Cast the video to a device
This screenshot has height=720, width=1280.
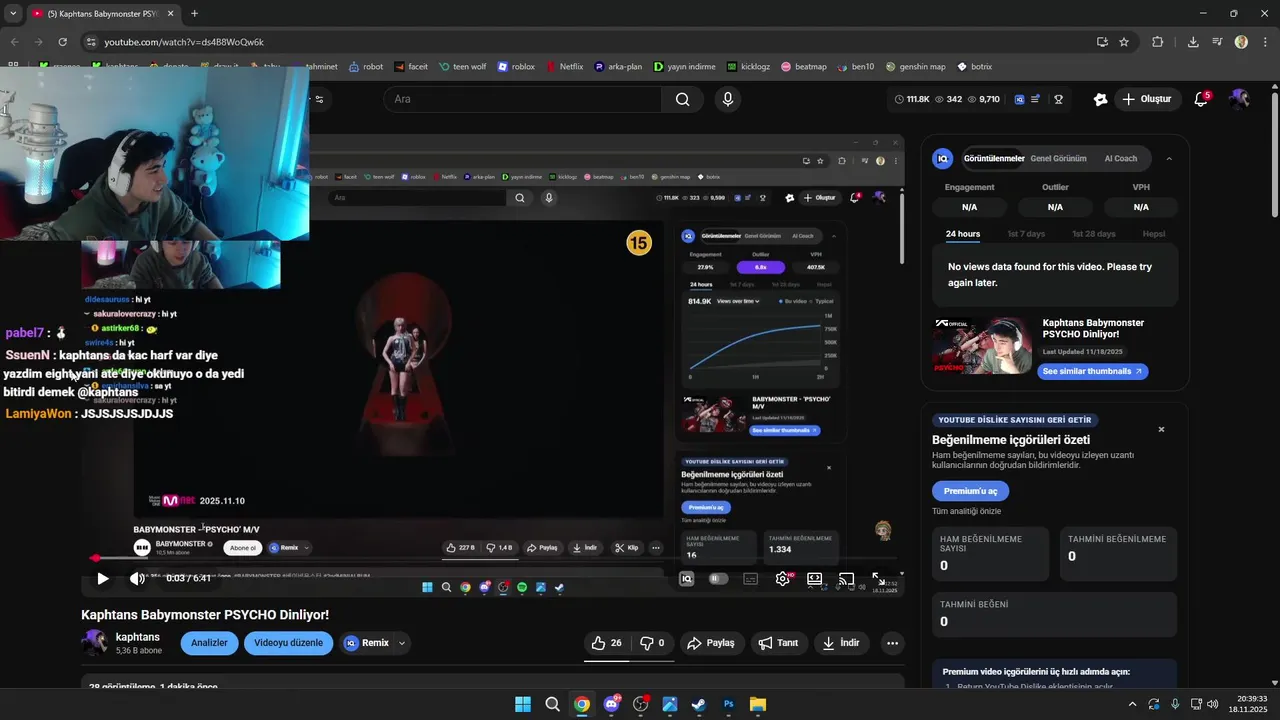(846, 578)
